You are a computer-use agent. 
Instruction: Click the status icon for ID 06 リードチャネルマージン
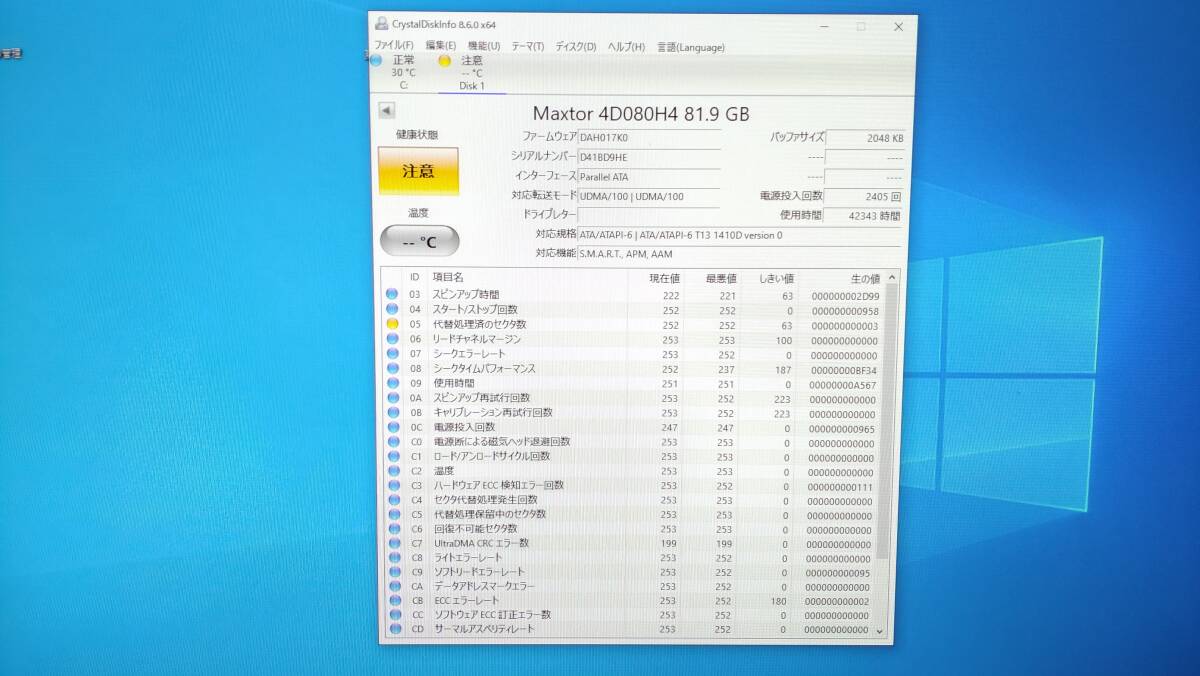click(392, 339)
